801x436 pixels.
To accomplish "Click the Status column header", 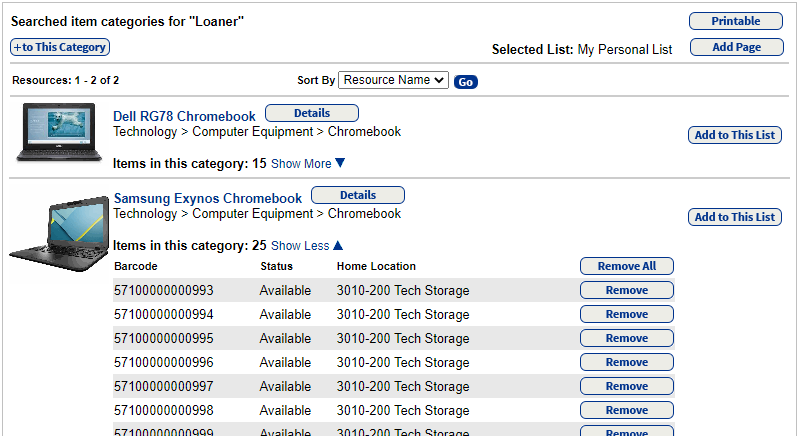I will coord(276,266).
